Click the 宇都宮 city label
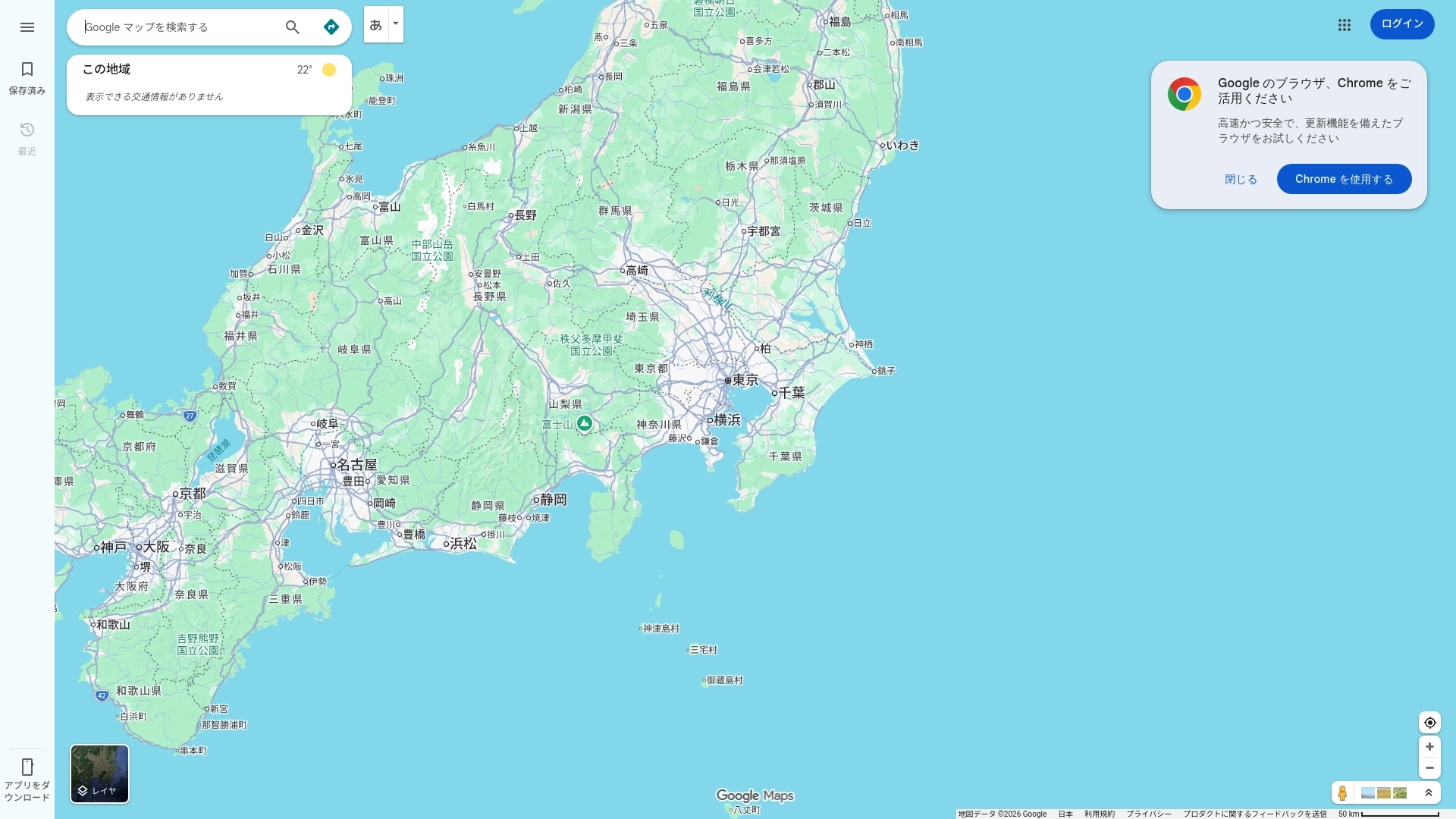The width and height of the screenshot is (1456, 819). 764,231
